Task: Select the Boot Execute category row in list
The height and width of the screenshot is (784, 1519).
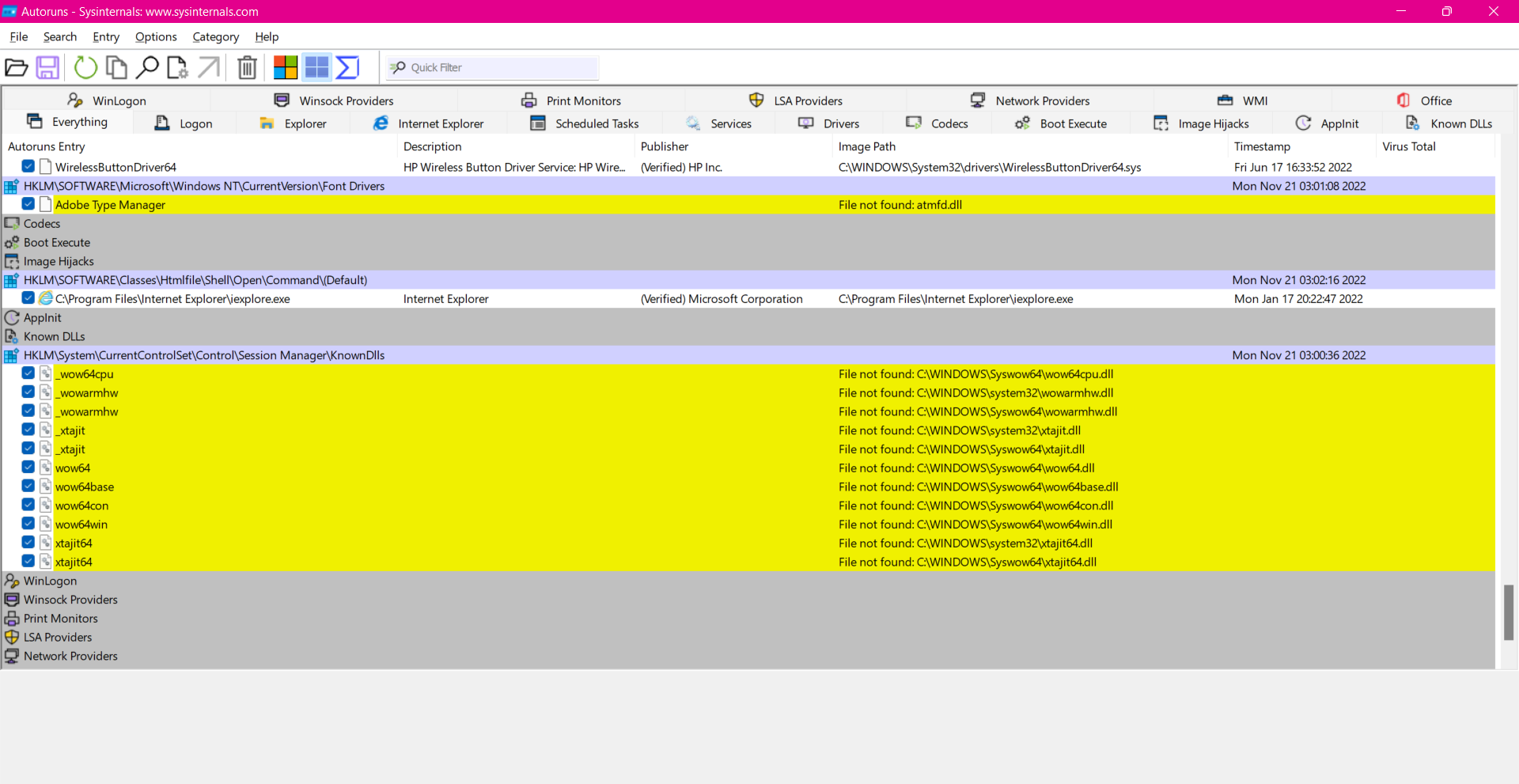Action: coord(748,242)
